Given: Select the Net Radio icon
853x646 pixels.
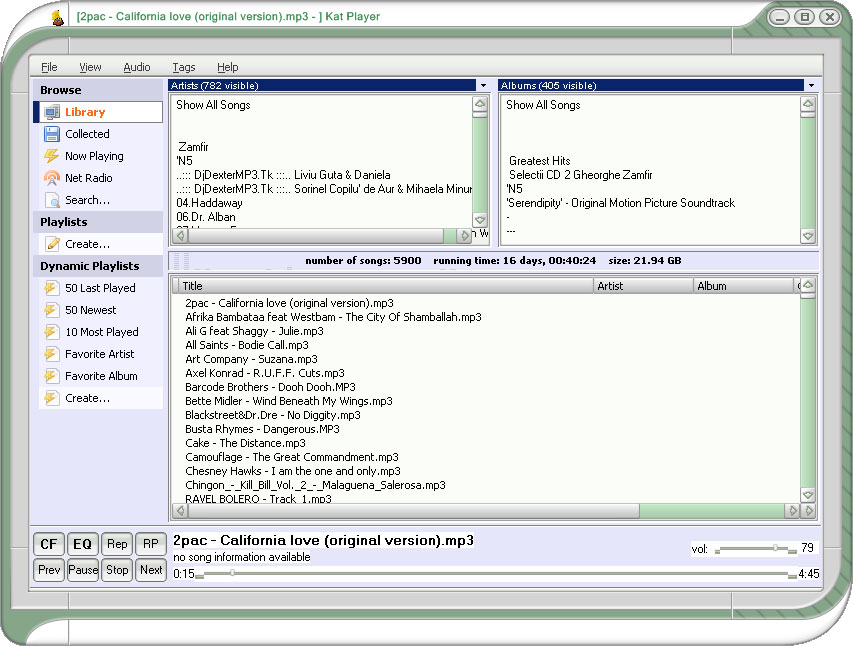Looking at the screenshot, I should tap(52, 178).
